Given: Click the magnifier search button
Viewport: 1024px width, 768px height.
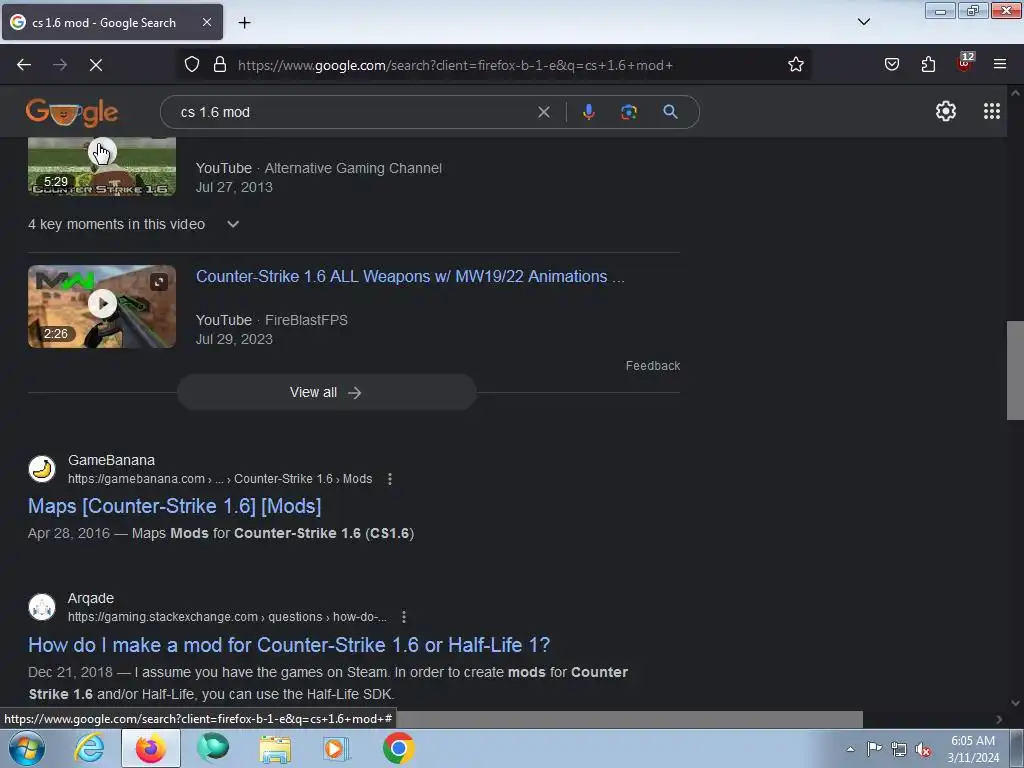Looking at the screenshot, I should tap(670, 112).
